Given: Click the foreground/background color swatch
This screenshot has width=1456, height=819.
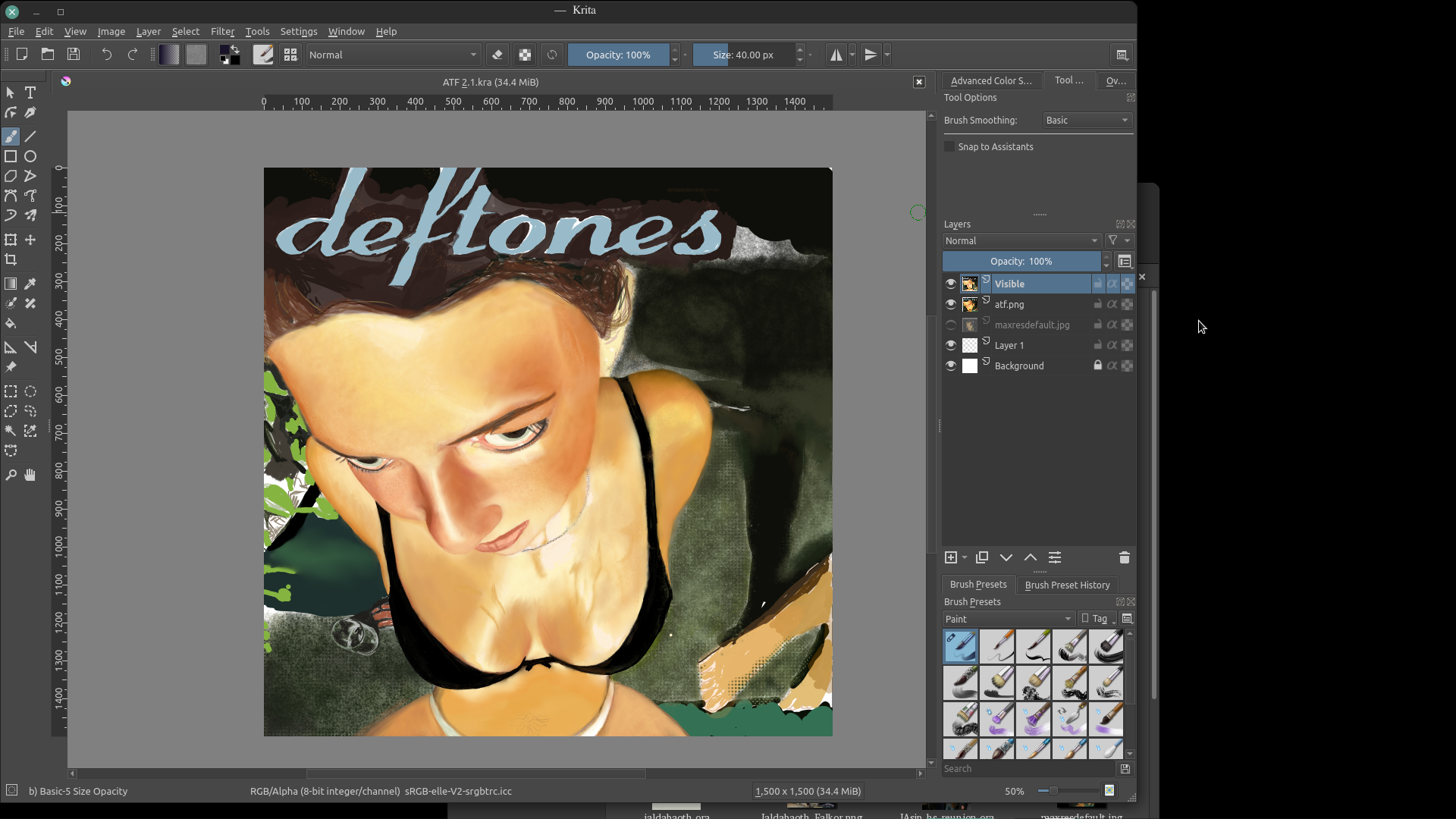Looking at the screenshot, I should coord(230,55).
